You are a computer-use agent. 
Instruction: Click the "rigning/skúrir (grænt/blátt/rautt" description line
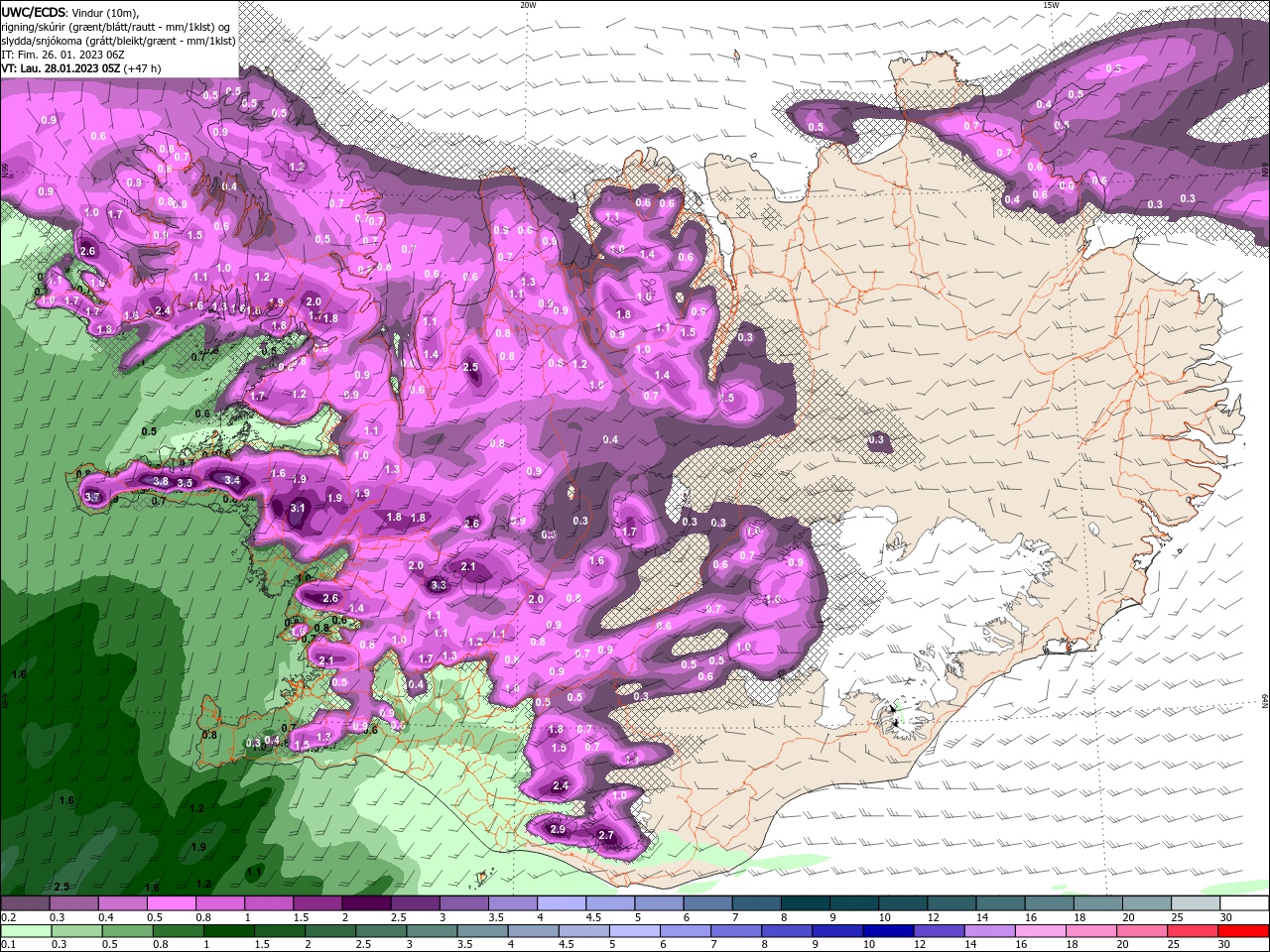tap(117, 27)
